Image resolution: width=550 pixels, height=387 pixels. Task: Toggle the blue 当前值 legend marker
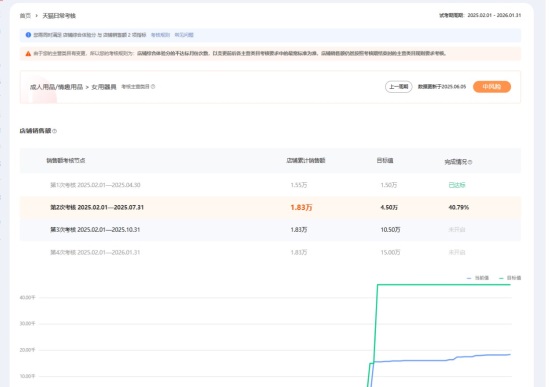[469, 278]
